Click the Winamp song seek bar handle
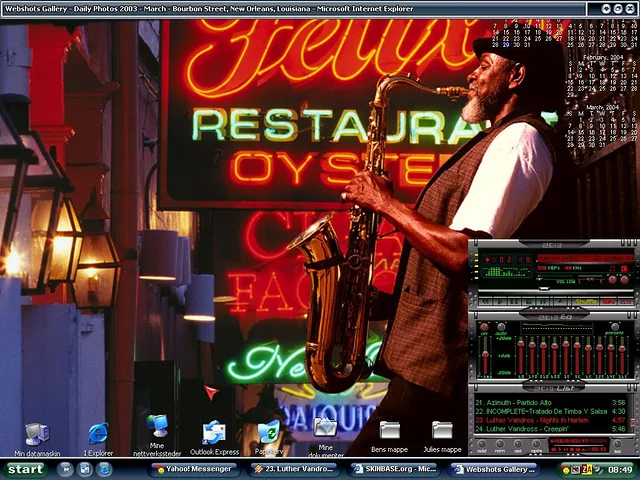The width and height of the screenshot is (640, 480). click(543, 289)
